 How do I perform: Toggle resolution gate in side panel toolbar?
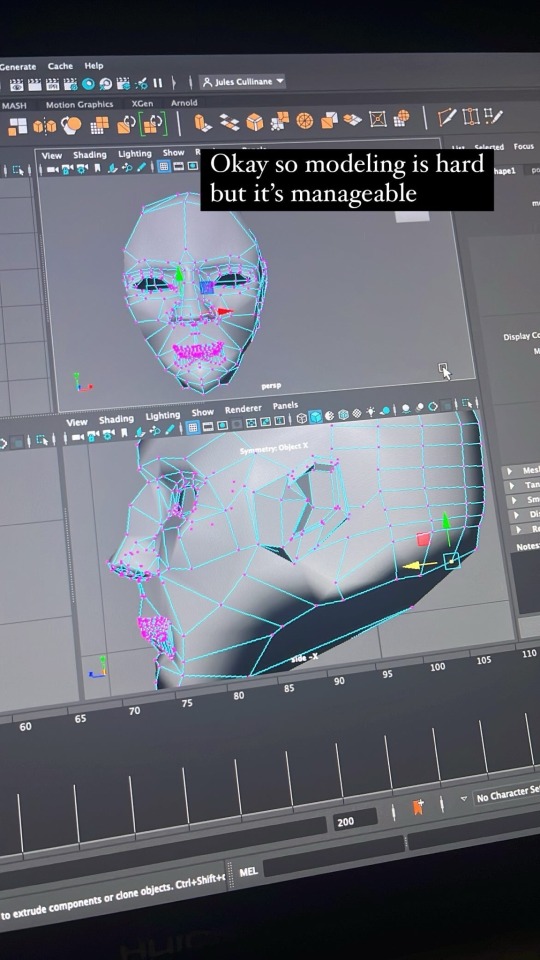click(222, 425)
